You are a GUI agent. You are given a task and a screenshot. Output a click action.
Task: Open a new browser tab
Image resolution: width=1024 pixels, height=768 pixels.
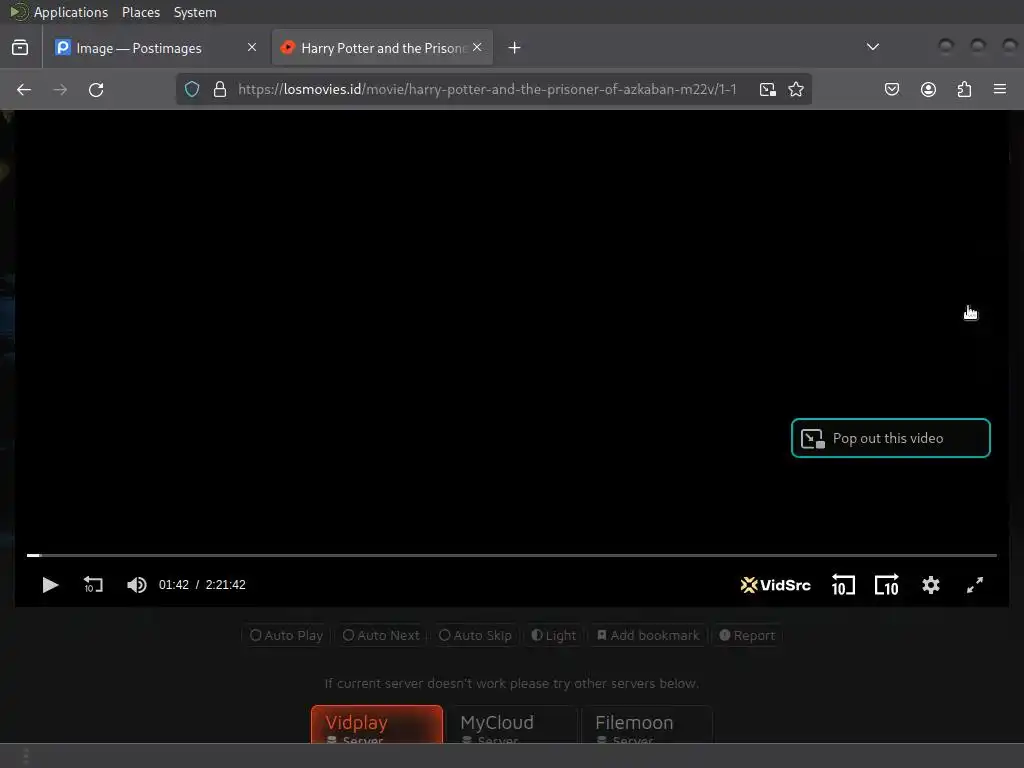pyautogui.click(x=514, y=48)
